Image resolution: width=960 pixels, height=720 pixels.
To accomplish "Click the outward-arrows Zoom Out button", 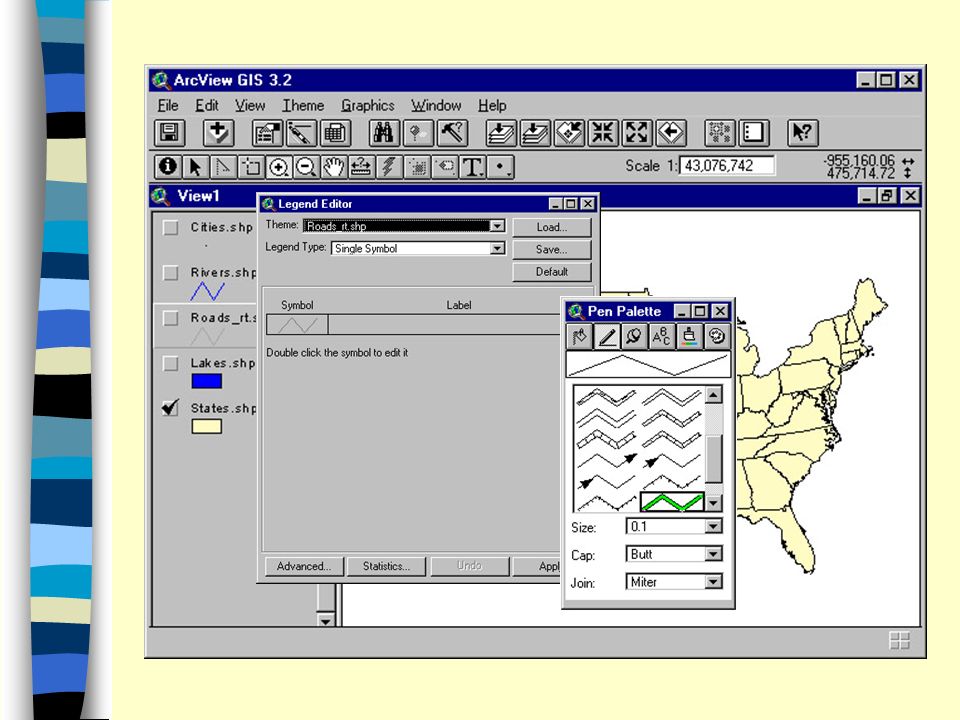I will click(x=637, y=133).
